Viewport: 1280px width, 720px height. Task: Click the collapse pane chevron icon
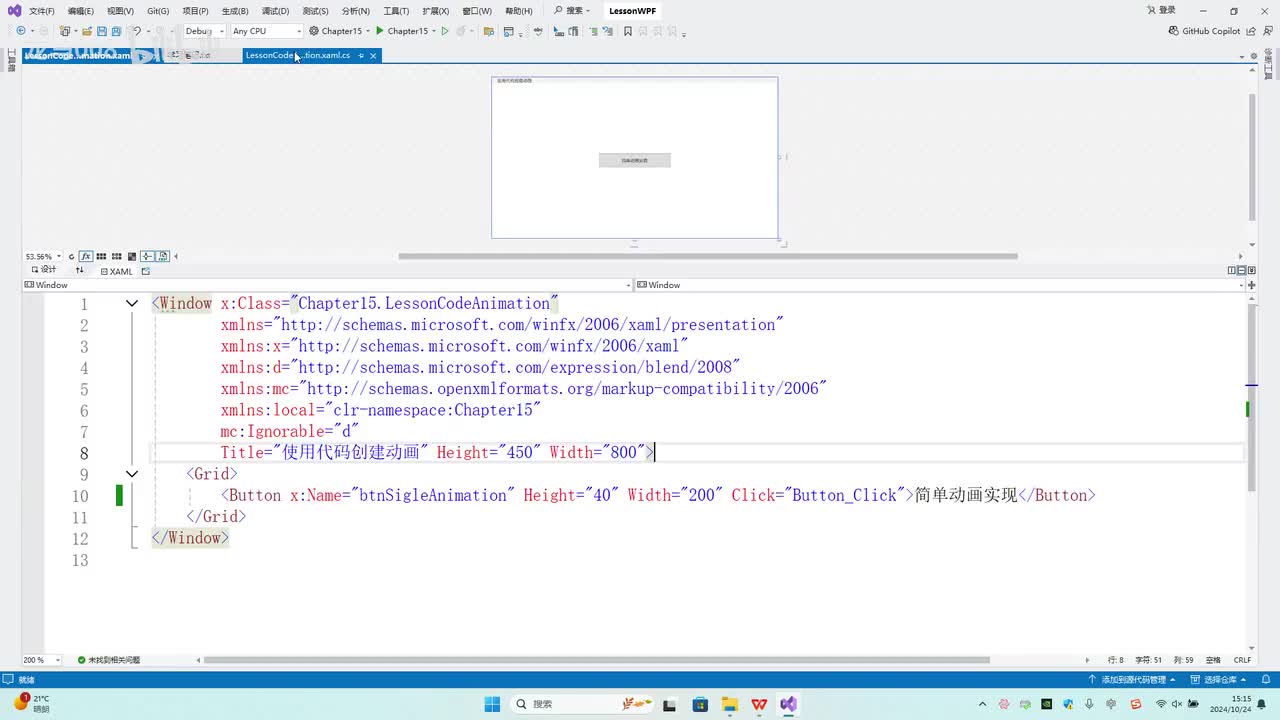point(1252,271)
